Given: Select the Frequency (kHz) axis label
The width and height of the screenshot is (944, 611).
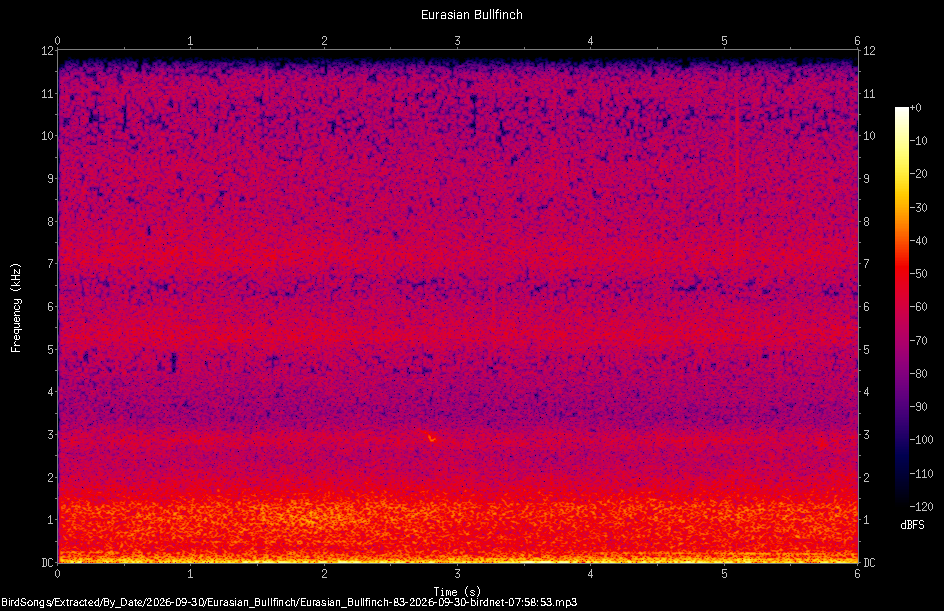Looking at the screenshot, I should click(x=16, y=308).
